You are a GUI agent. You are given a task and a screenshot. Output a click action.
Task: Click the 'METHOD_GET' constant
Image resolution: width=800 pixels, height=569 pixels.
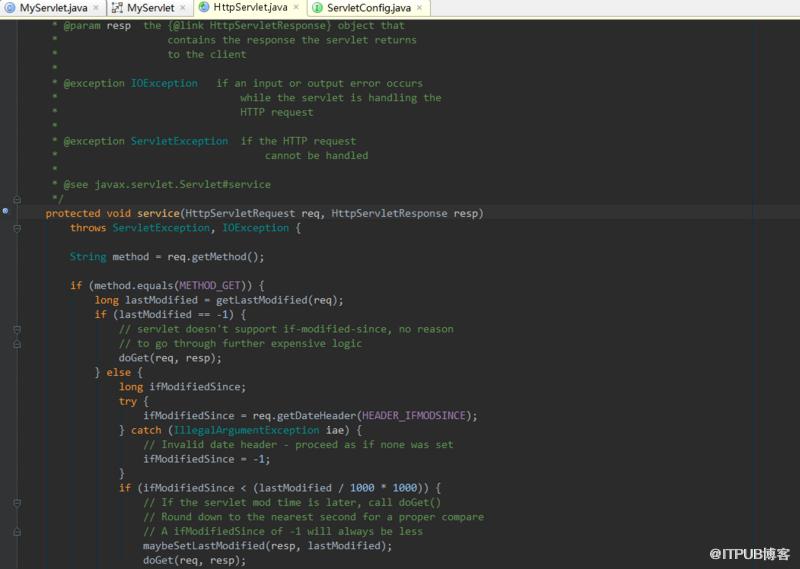point(210,285)
